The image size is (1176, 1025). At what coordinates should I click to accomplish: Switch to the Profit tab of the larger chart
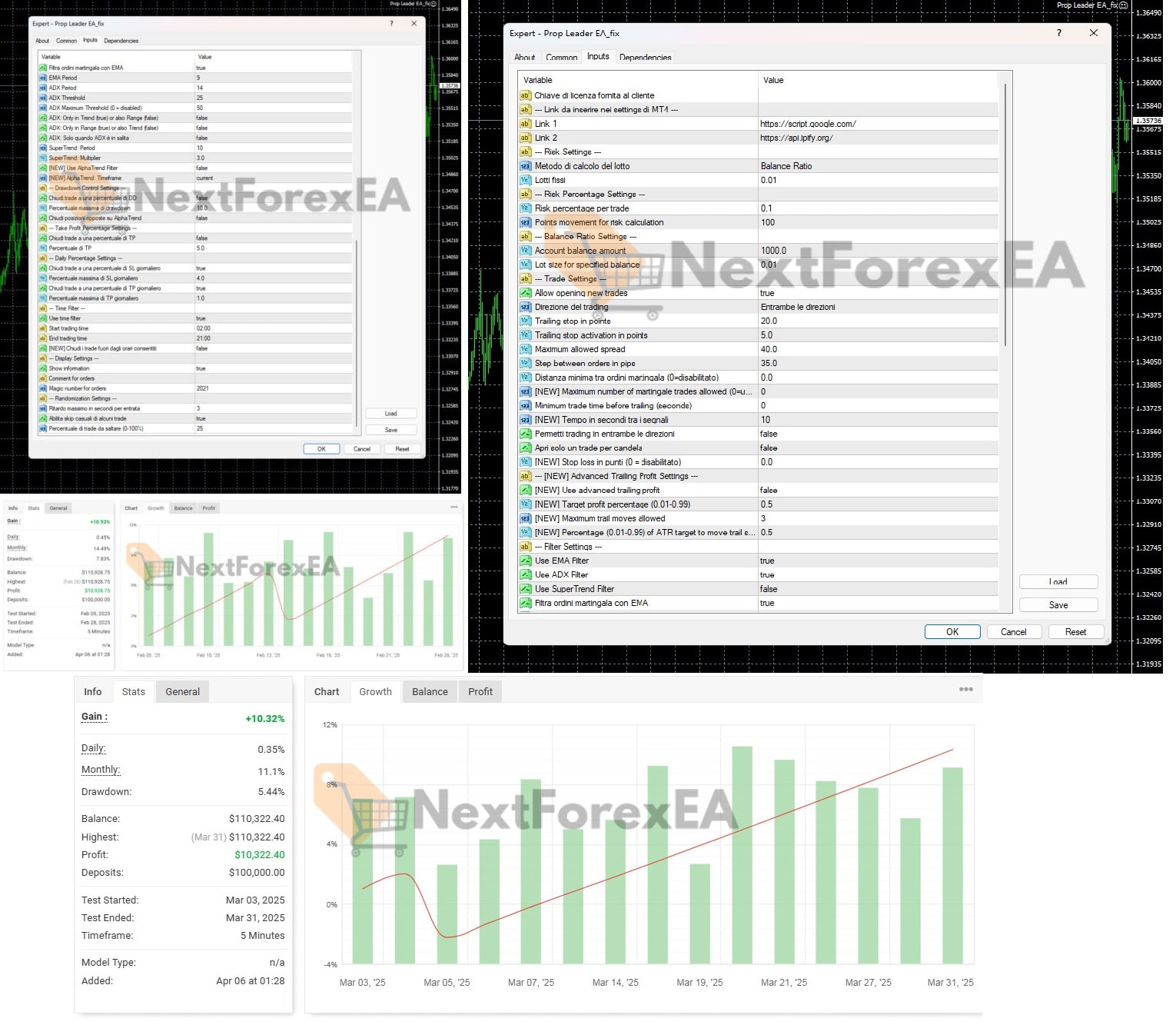point(480,691)
